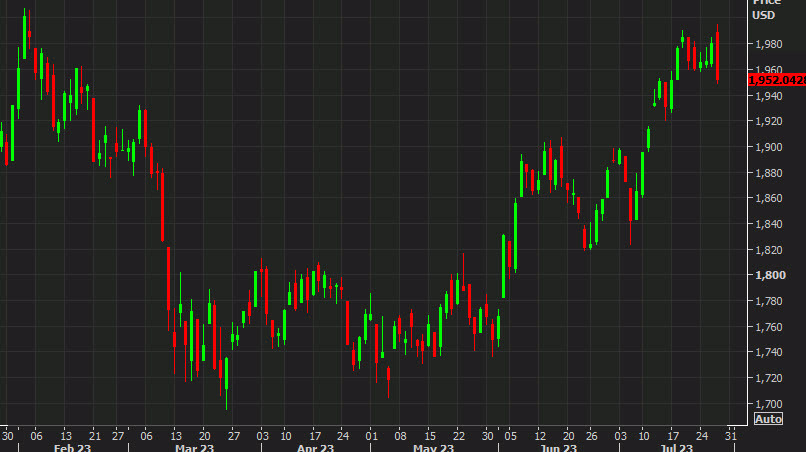The height and width of the screenshot is (452, 806).
Task: Click the 15 date label in May
Action: pos(430,436)
